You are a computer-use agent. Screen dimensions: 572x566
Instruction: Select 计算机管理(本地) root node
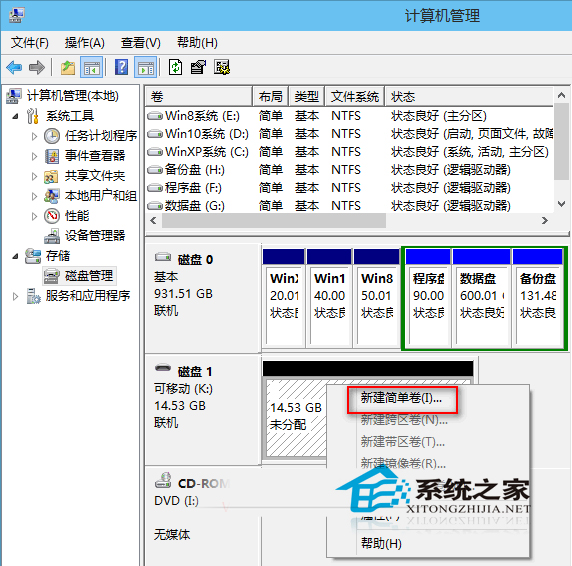pyautogui.click(x=73, y=96)
